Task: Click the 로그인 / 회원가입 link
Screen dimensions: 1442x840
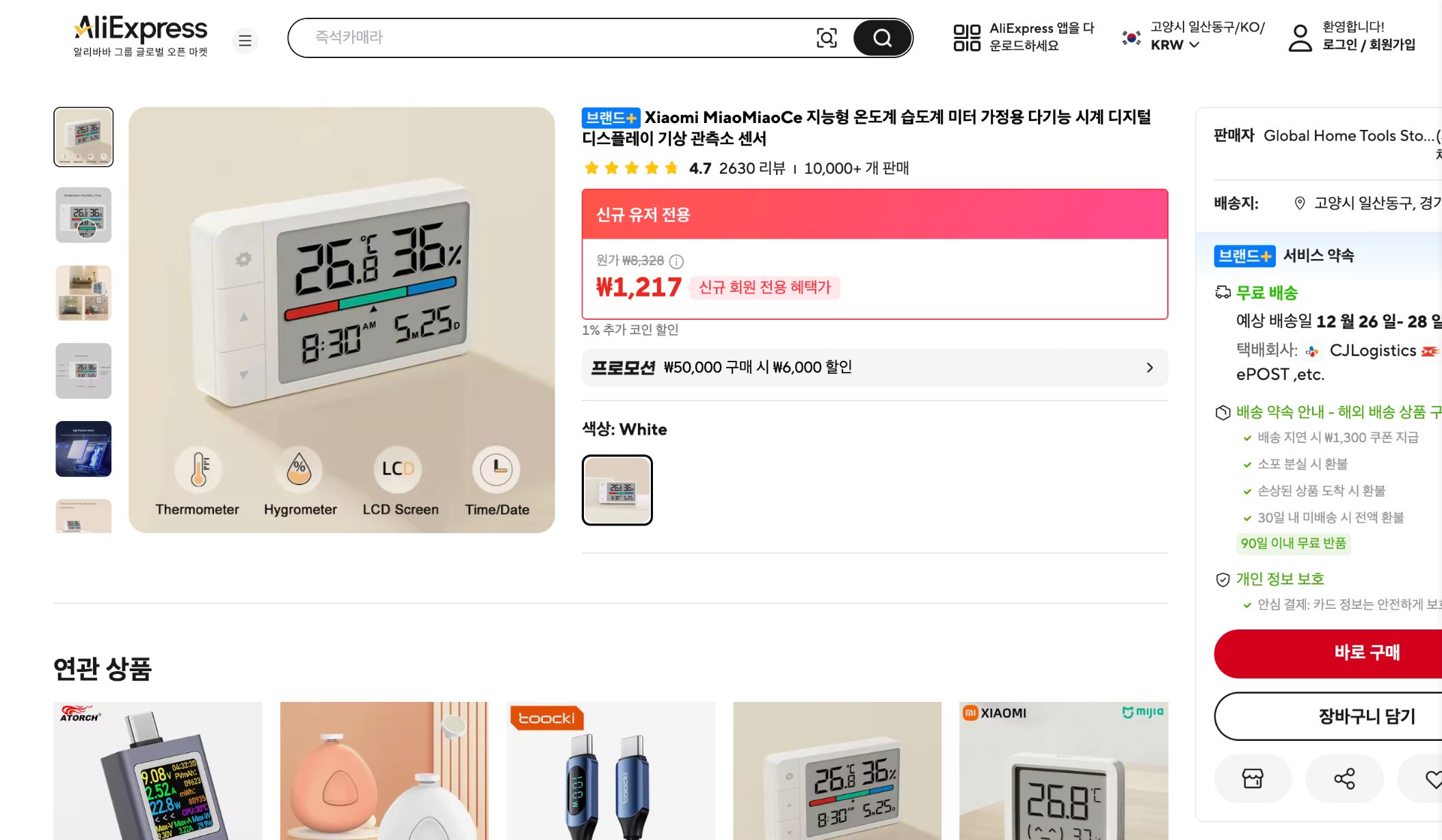Action: click(x=1368, y=45)
